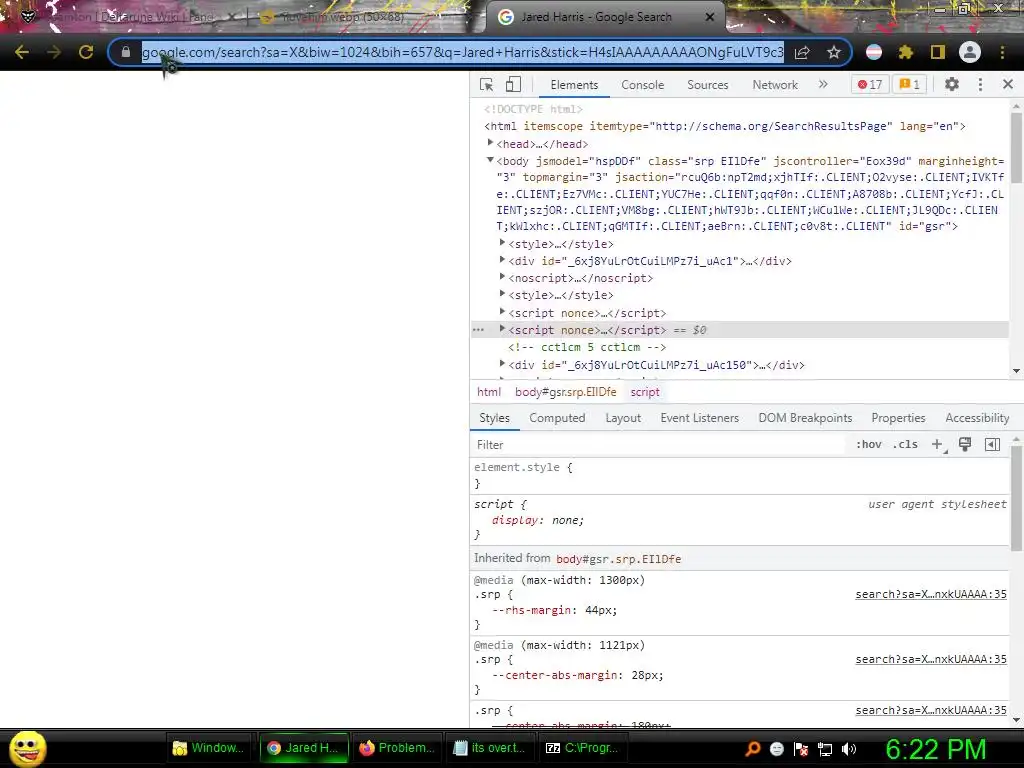The image size is (1024, 768).
Task: Expand the div _uAc1 node
Action: tap(502, 259)
